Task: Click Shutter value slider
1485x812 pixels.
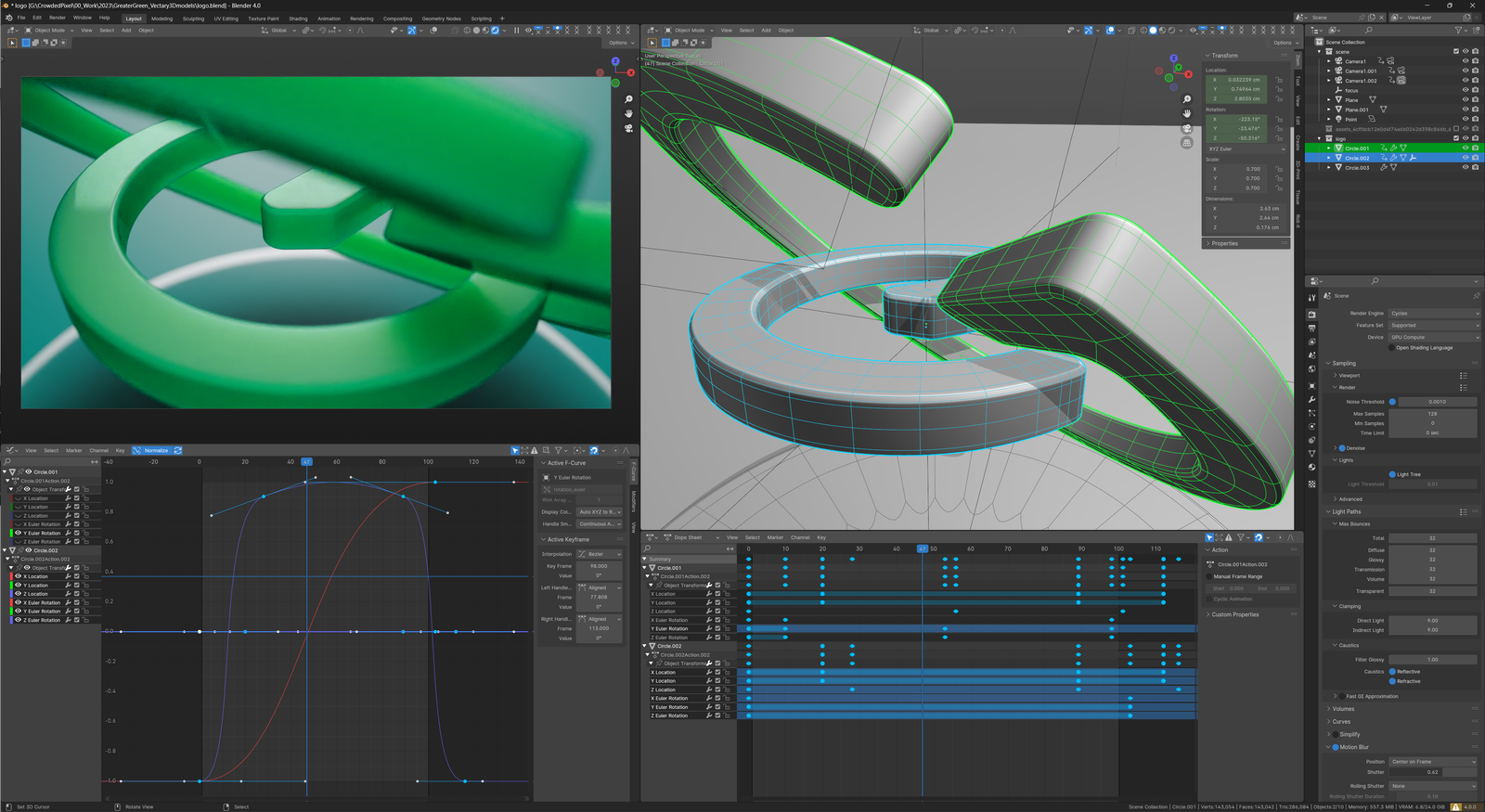Action: coord(1433,772)
